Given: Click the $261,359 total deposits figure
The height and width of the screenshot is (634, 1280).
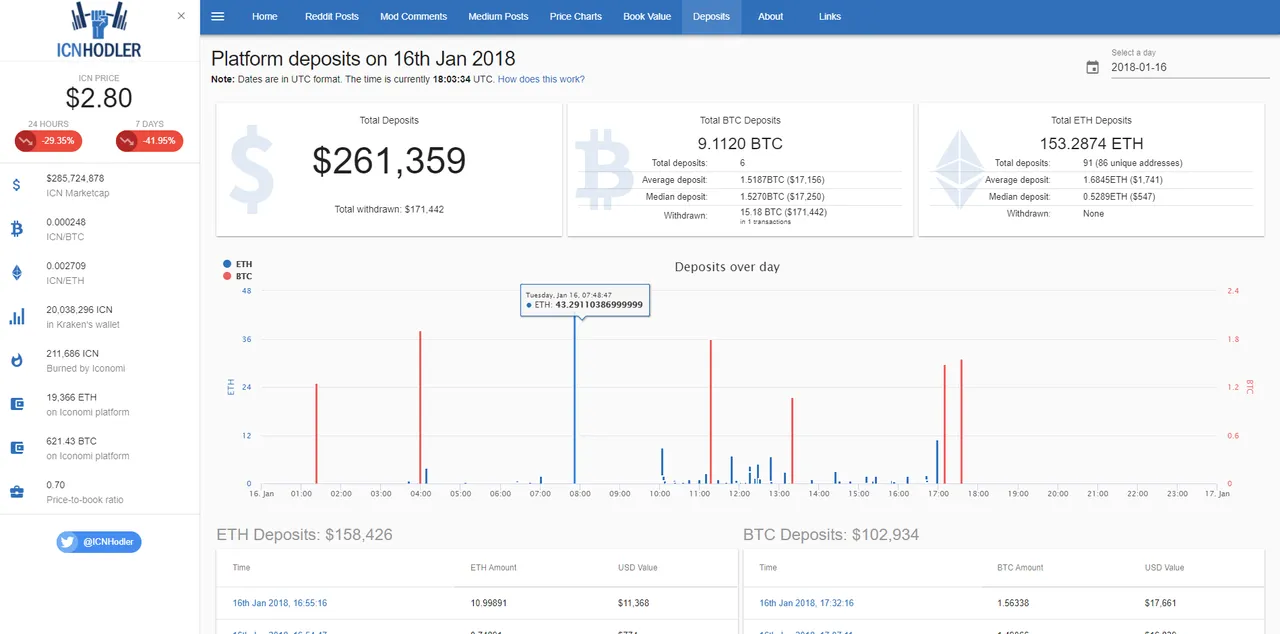Looking at the screenshot, I should 389,161.
